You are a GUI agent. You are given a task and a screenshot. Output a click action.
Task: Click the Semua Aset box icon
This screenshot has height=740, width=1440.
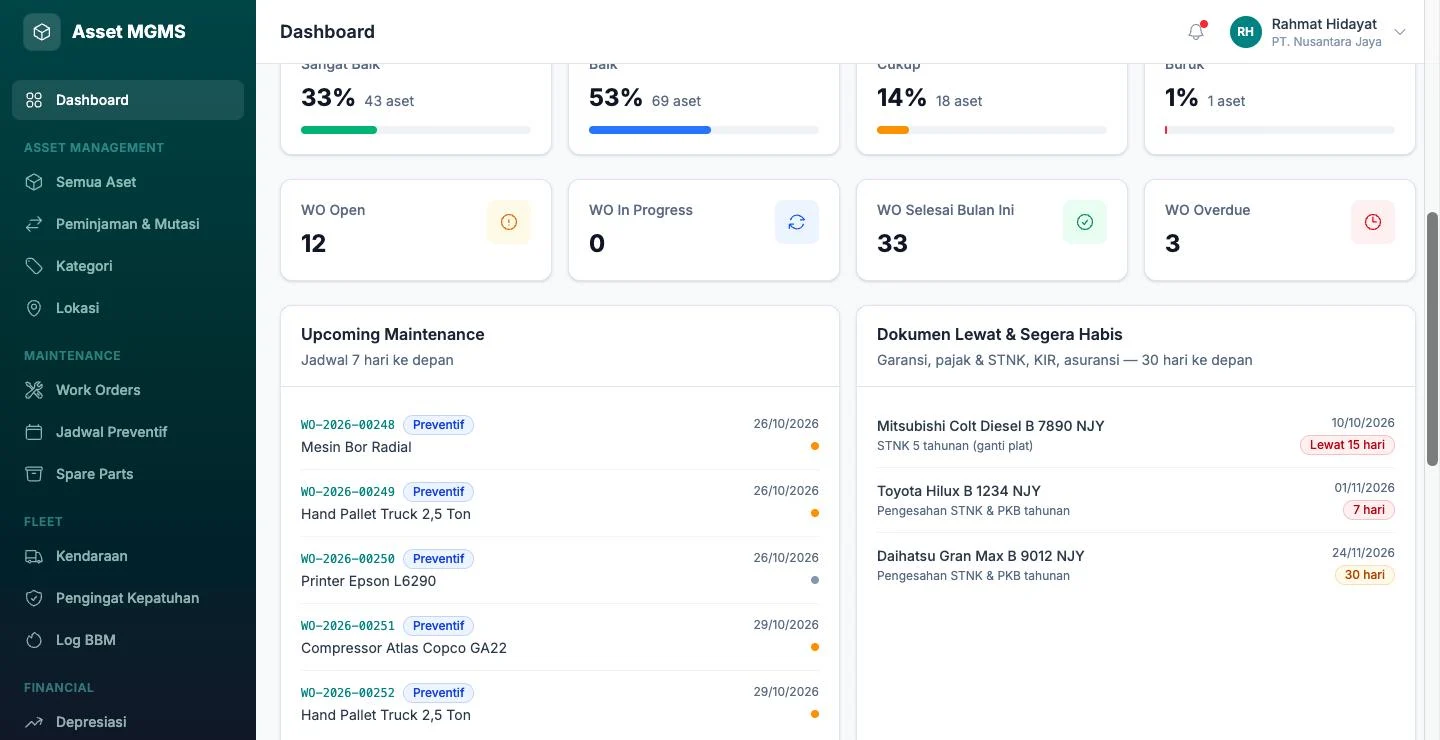click(x=34, y=182)
